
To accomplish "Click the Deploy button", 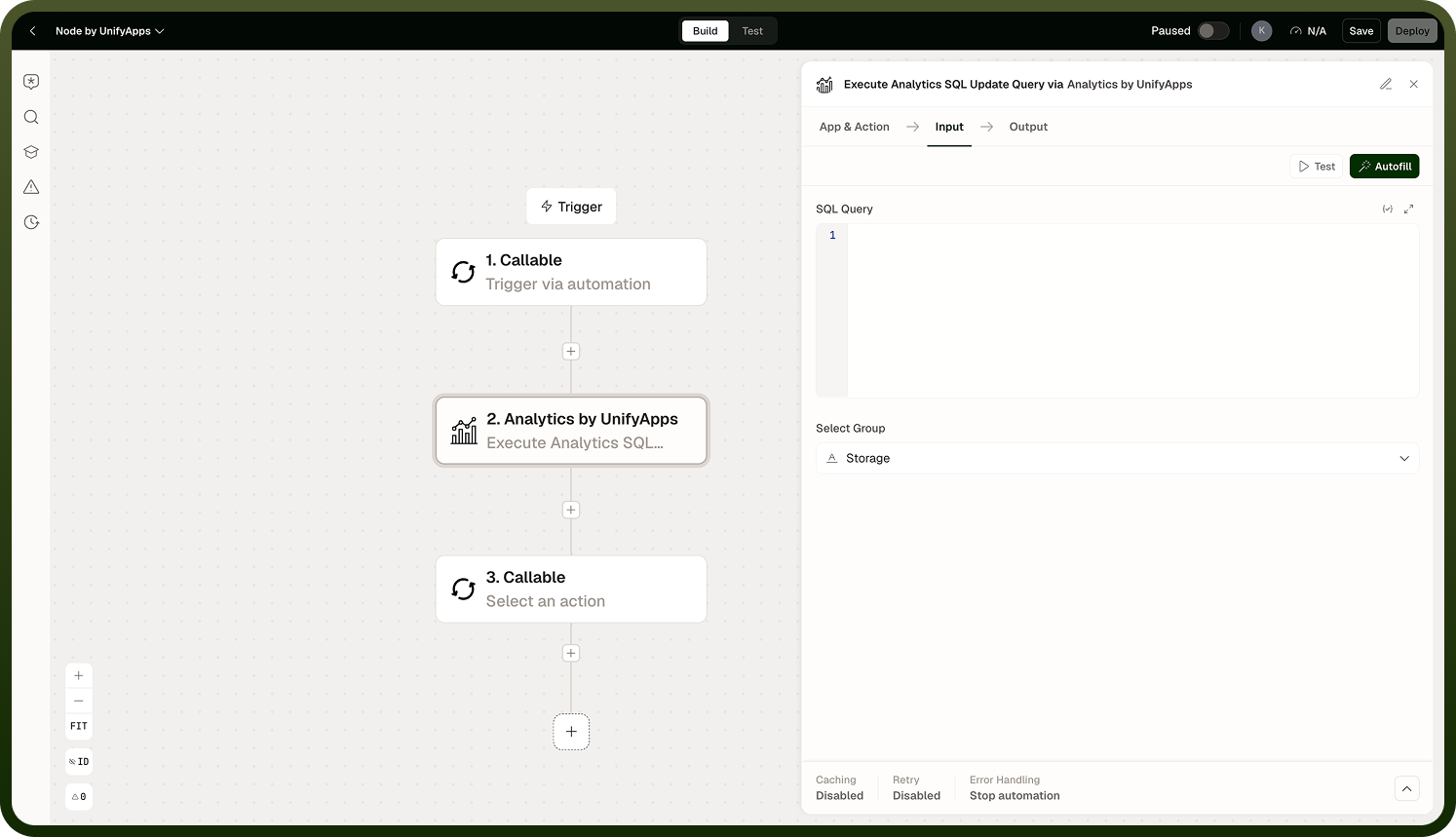I will (1412, 31).
